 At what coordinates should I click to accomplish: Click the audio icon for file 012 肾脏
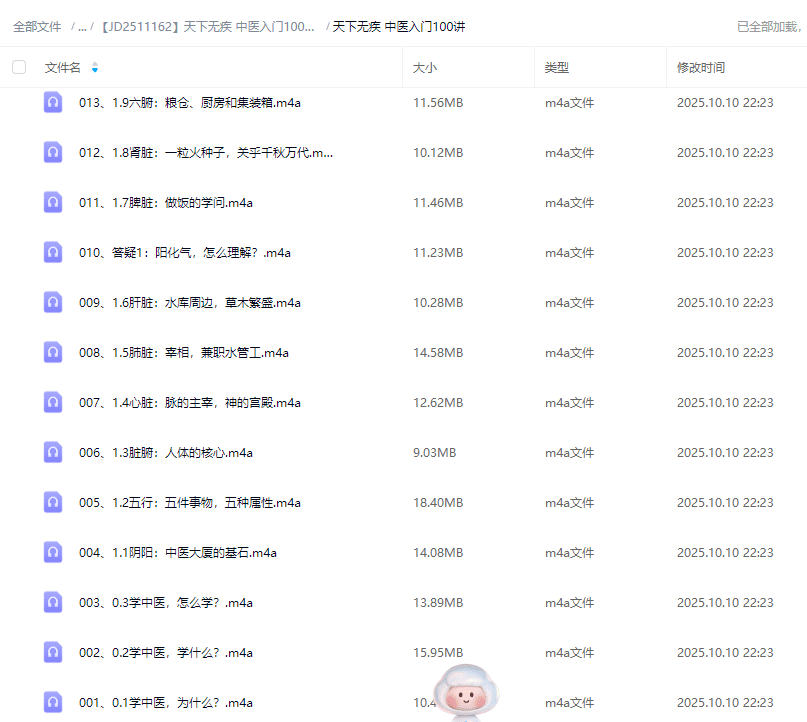[x=53, y=152]
